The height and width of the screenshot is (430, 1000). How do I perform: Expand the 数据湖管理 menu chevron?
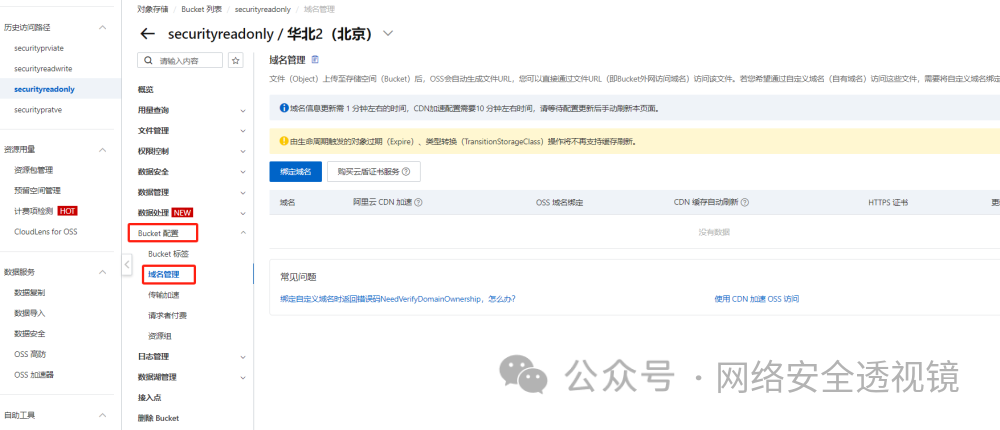(x=243, y=377)
